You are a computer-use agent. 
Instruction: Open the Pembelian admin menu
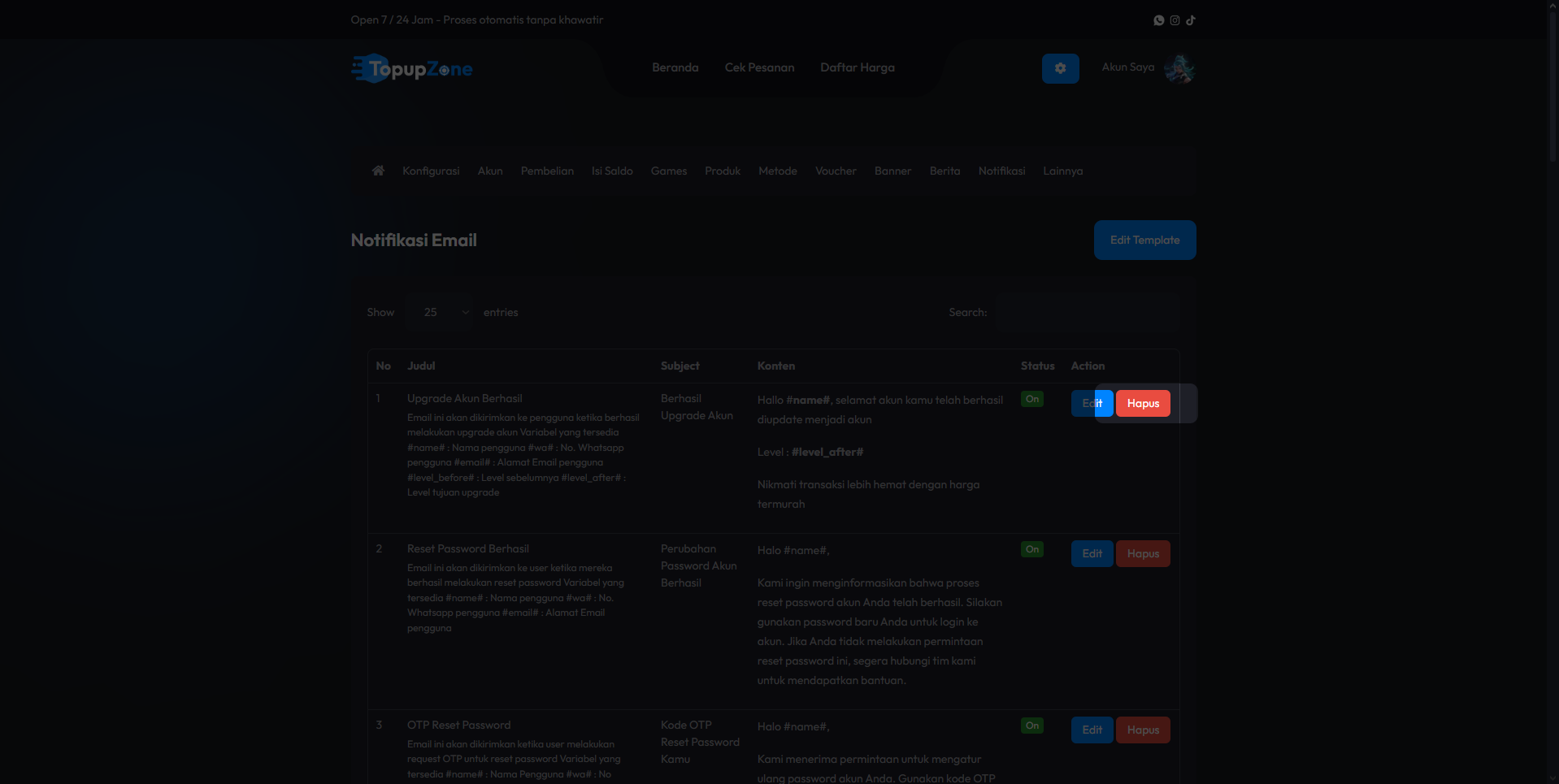pyautogui.click(x=547, y=171)
